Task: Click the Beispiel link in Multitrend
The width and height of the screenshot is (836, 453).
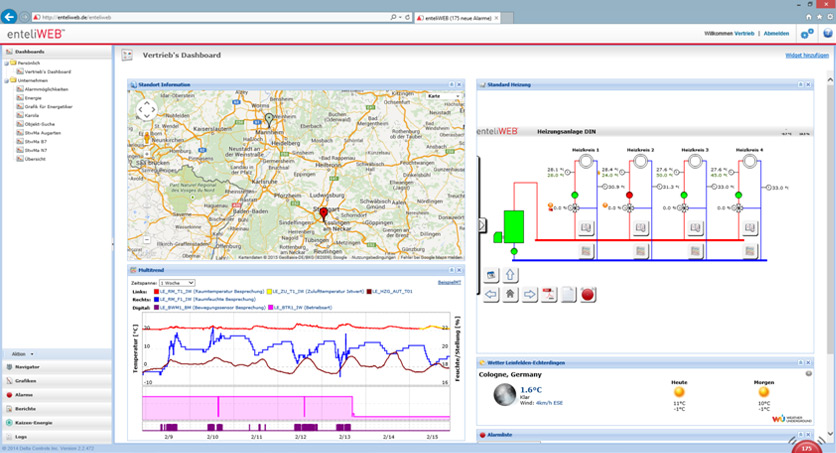Action: 449,282
